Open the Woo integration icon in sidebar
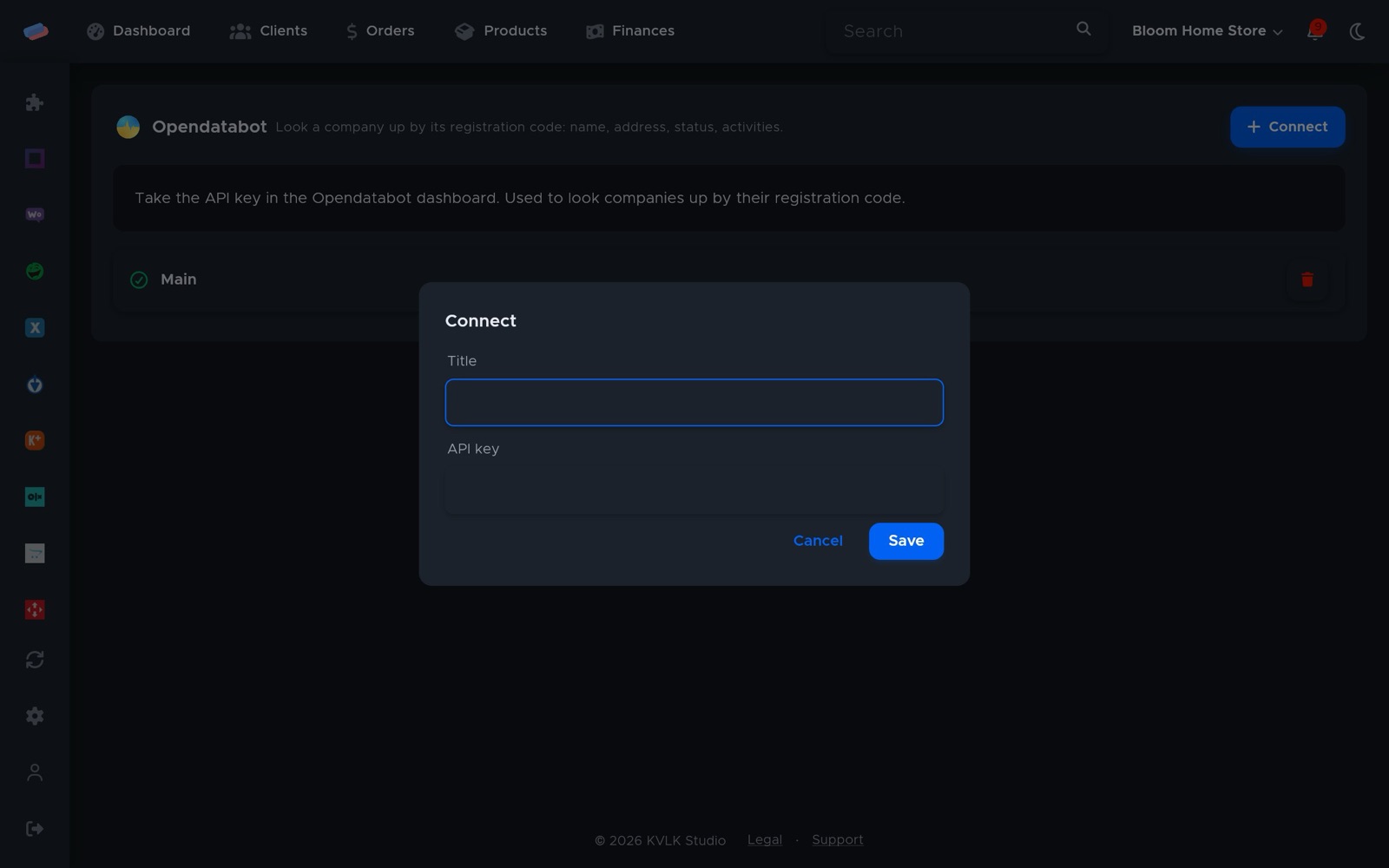 35,214
